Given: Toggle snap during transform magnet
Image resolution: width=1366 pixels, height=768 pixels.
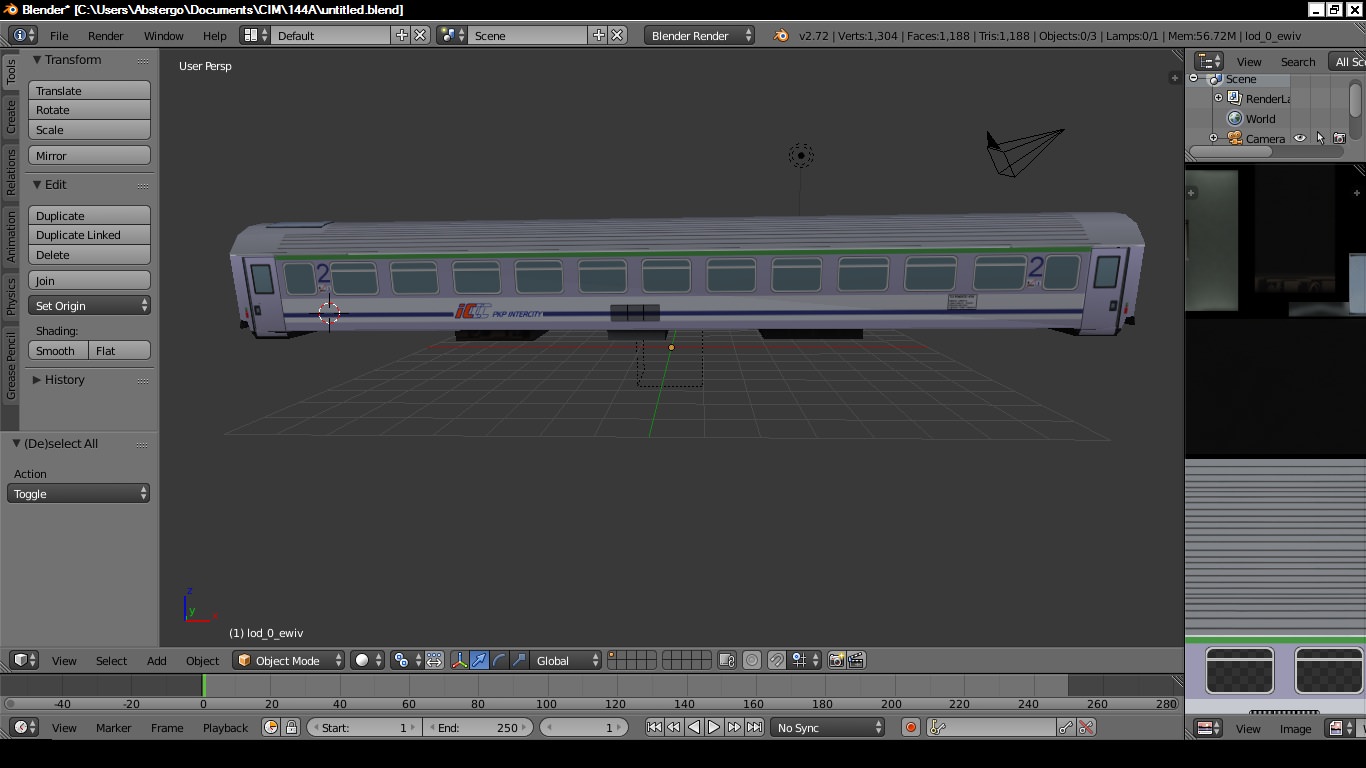Looking at the screenshot, I should 776,660.
